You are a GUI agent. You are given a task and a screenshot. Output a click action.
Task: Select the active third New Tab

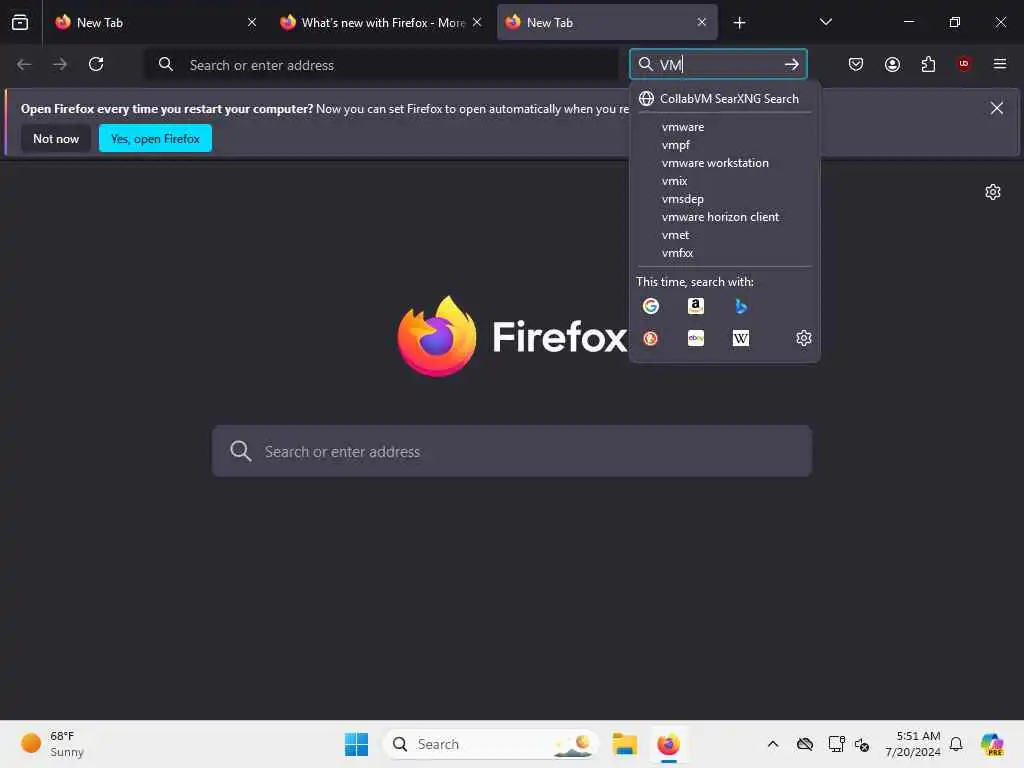(x=607, y=22)
